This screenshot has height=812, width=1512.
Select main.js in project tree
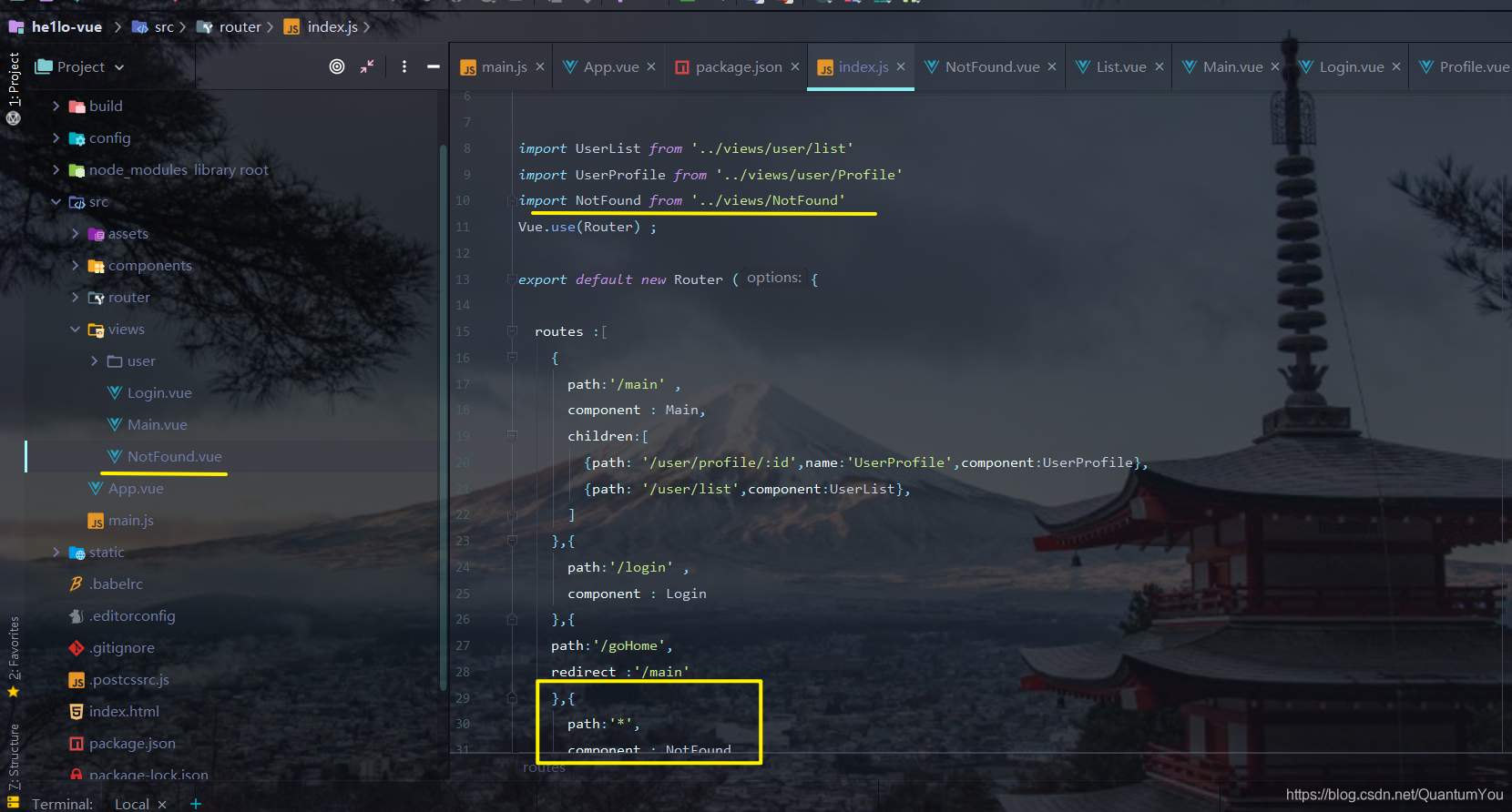coord(130,521)
